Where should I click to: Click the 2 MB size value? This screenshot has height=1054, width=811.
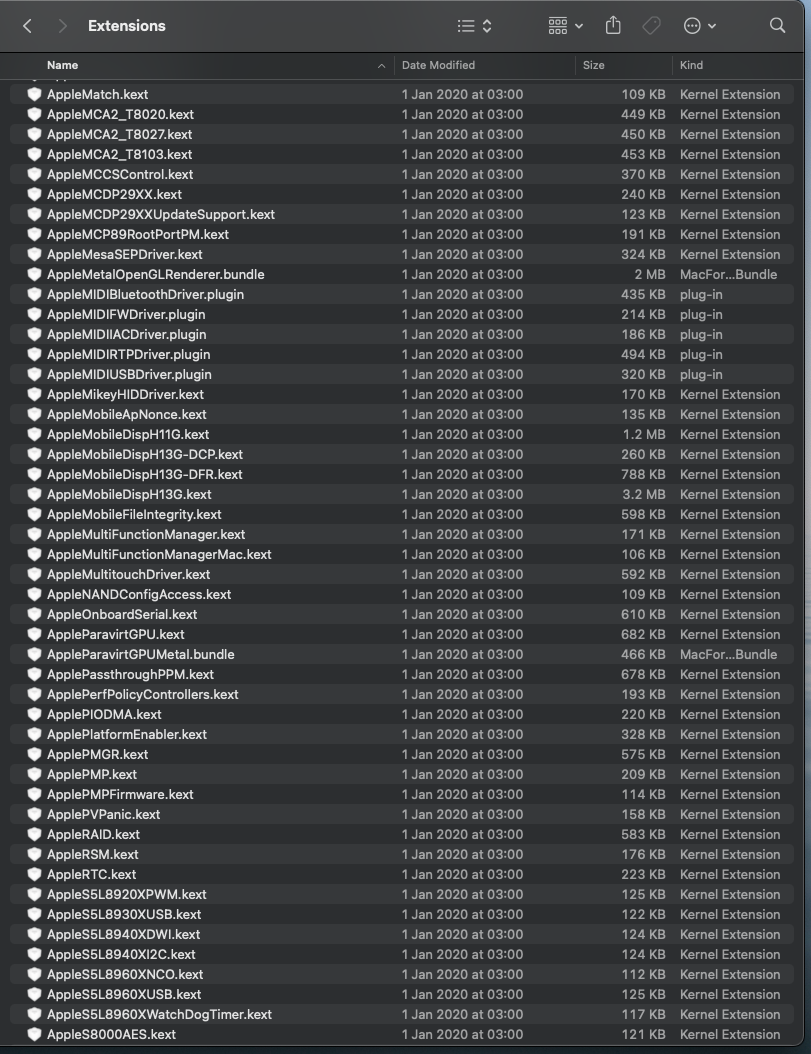click(650, 274)
